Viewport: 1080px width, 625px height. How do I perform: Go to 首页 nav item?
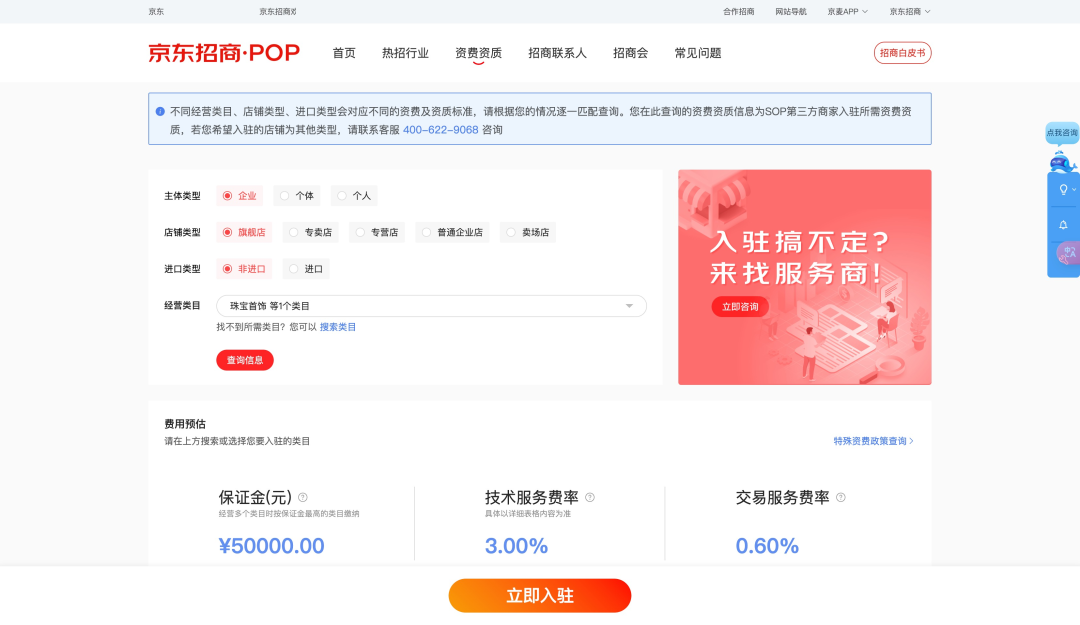(344, 53)
